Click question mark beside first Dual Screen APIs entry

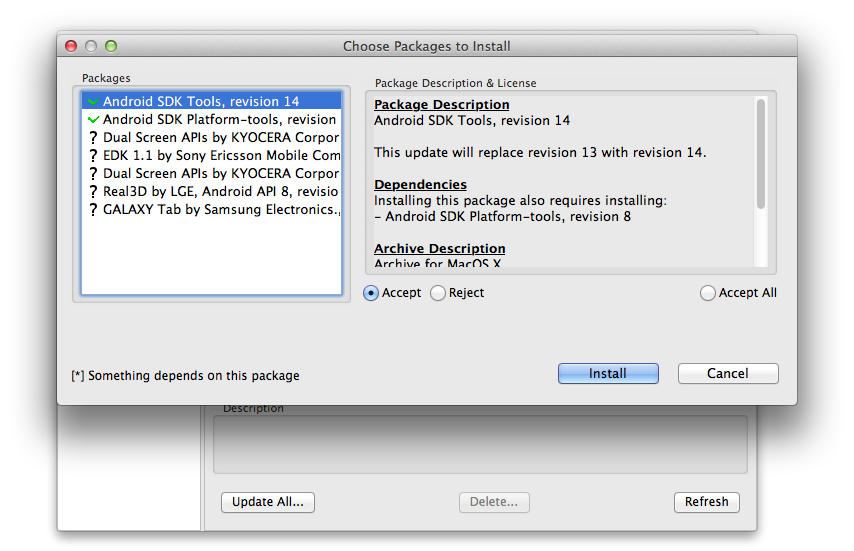[x=93, y=138]
